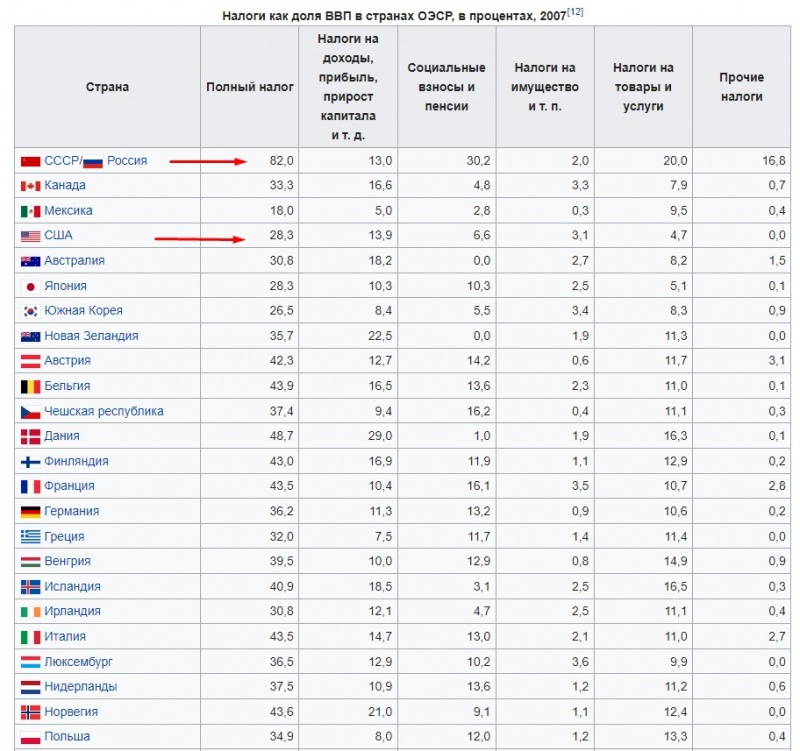The height and width of the screenshot is (751, 800).
Task: Click the Greece flag icon
Action: pos(30,537)
